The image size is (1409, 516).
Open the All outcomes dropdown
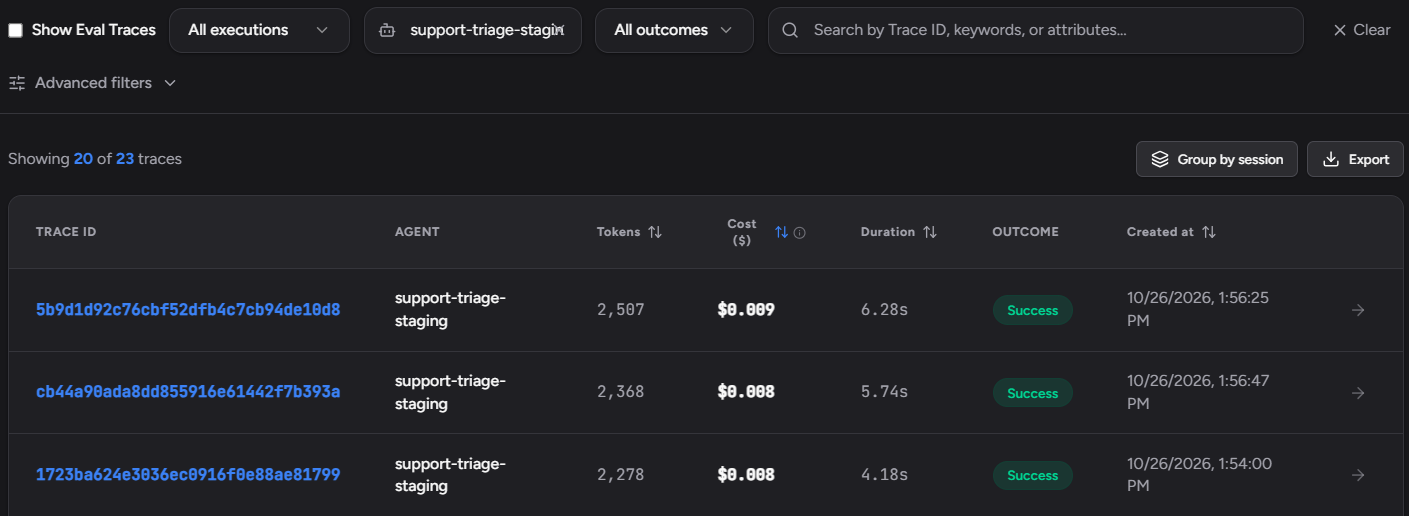point(674,30)
